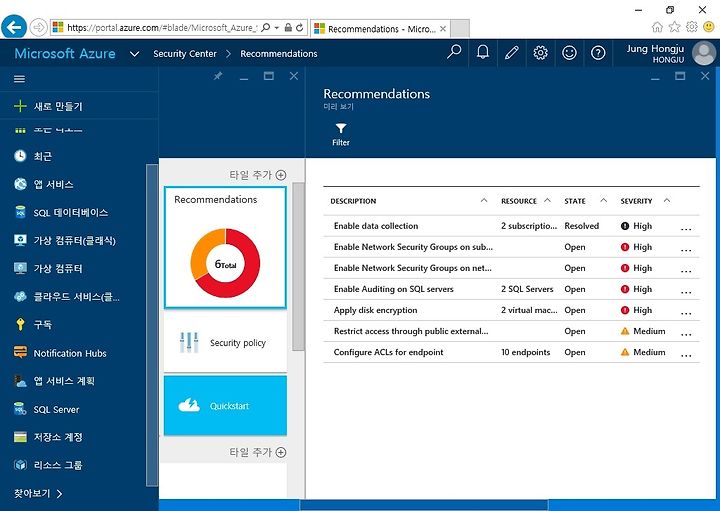Open ellipsis menu for Apply disk encryption
The image size is (720, 511).
click(x=686, y=313)
